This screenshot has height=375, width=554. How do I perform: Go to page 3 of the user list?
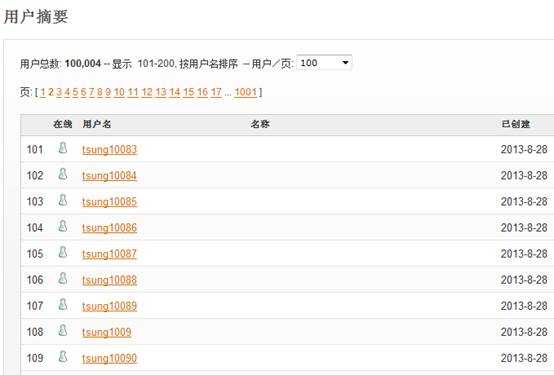(59, 92)
